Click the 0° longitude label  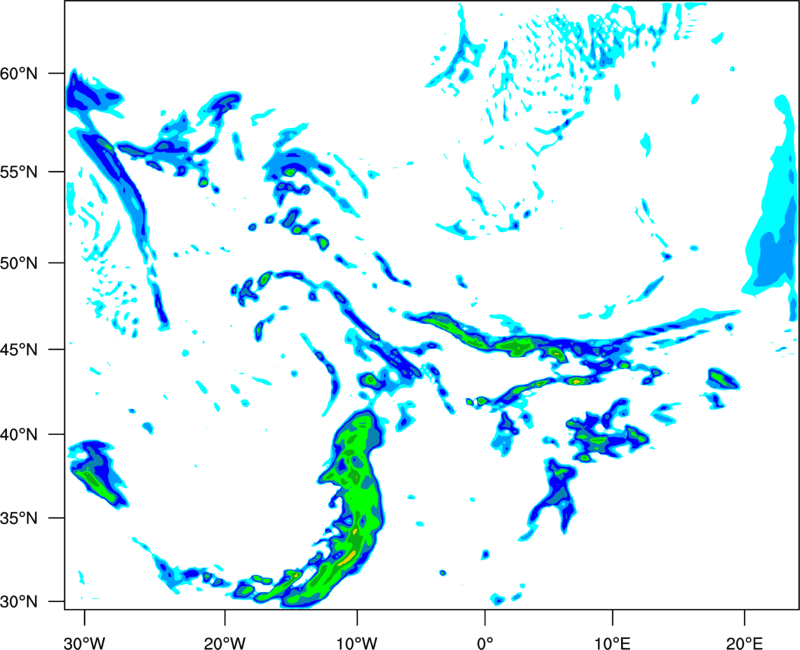485,643
